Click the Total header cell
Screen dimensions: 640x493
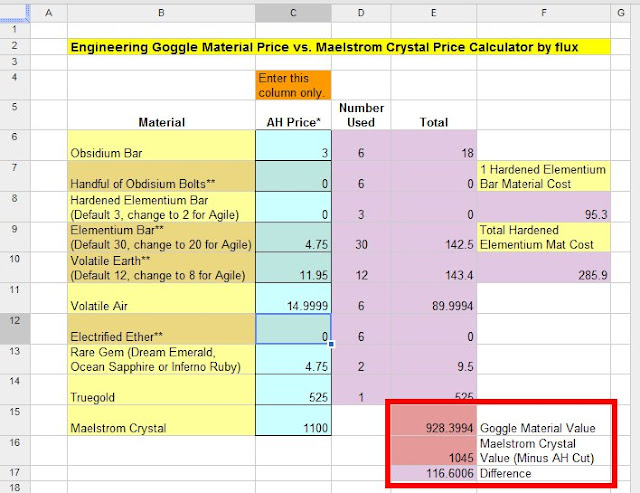[x=433, y=115]
